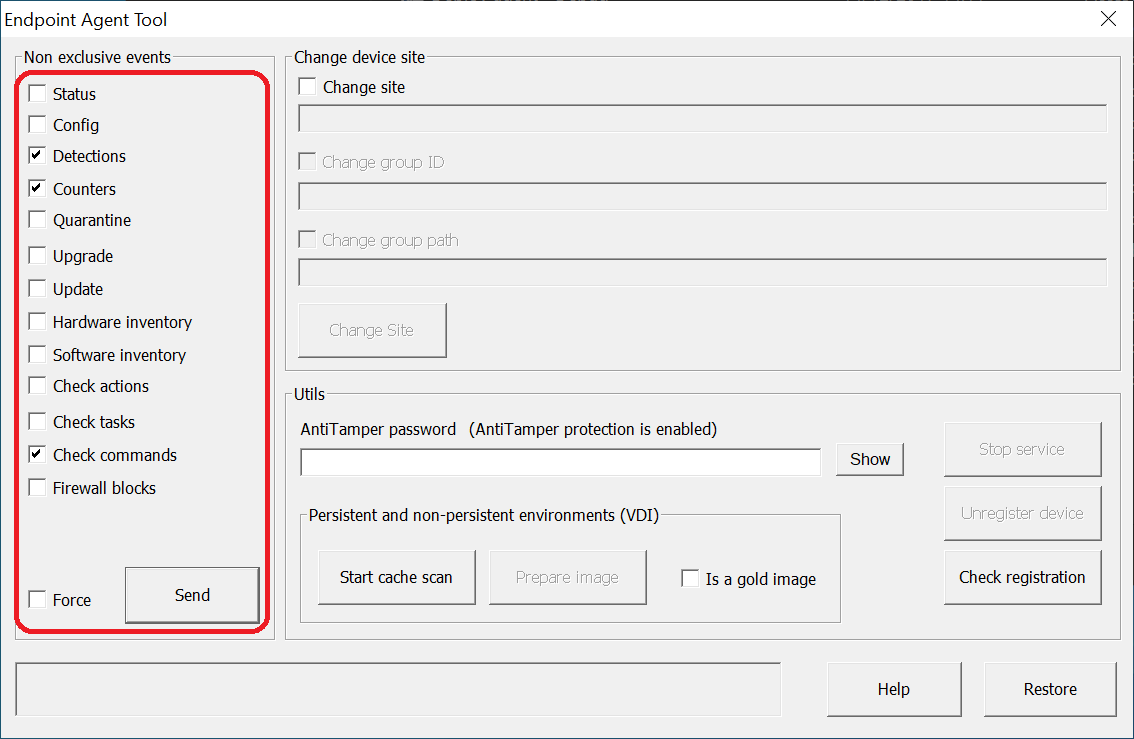This screenshot has height=739, width=1134.
Task: Click the AntiTamper password field
Action: click(559, 461)
